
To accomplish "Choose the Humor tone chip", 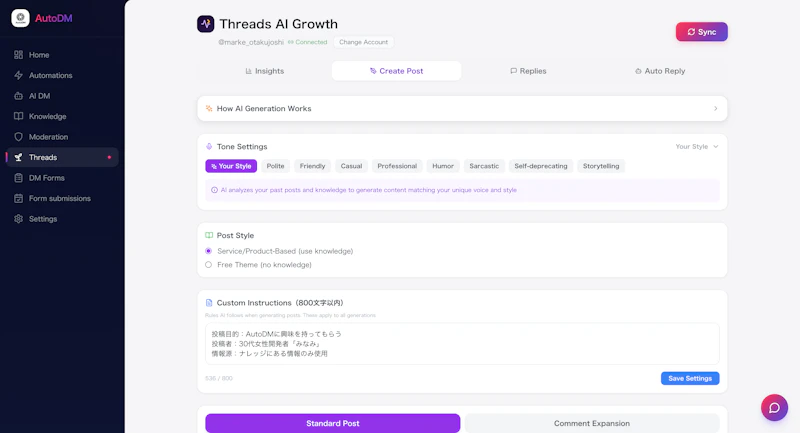I will pos(443,166).
